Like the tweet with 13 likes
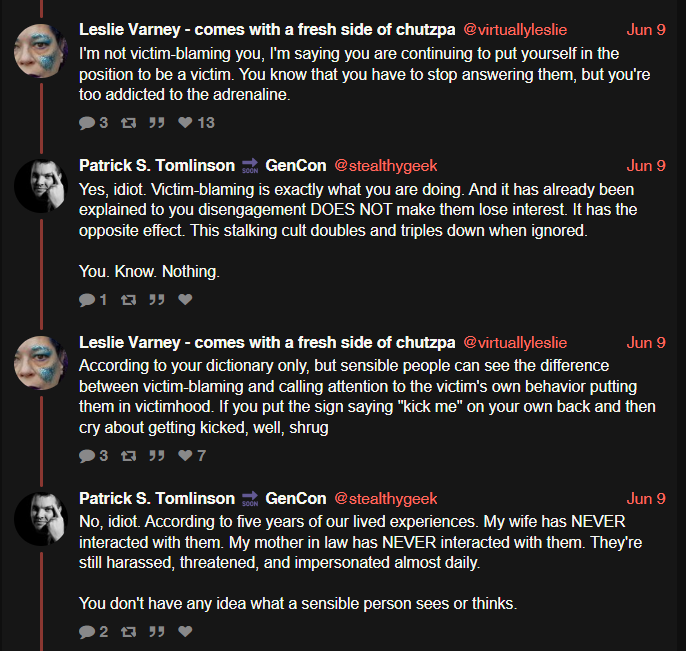Viewport: 686px width, 651px height. (x=185, y=122)
